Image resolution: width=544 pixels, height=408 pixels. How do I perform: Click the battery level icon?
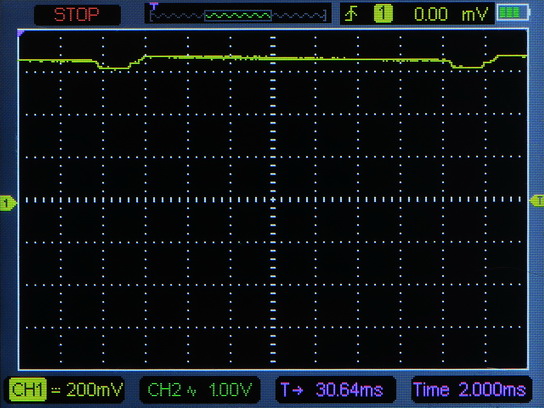pyautogui.click(x=513, y=13)
